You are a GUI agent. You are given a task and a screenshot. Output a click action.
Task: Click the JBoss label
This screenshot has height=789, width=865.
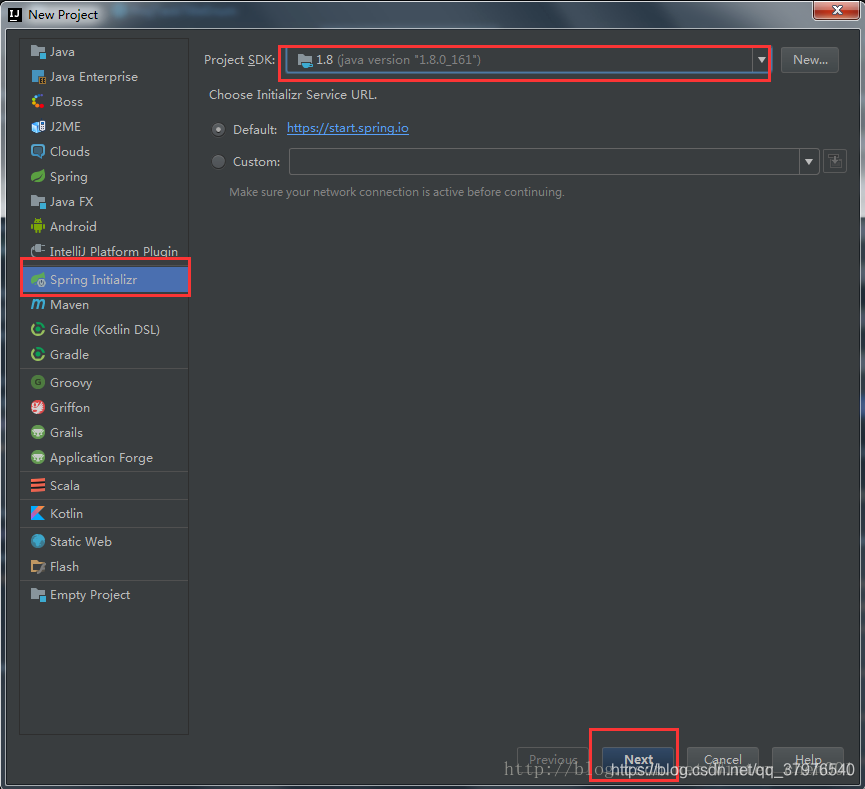click(x=66, y=102)
